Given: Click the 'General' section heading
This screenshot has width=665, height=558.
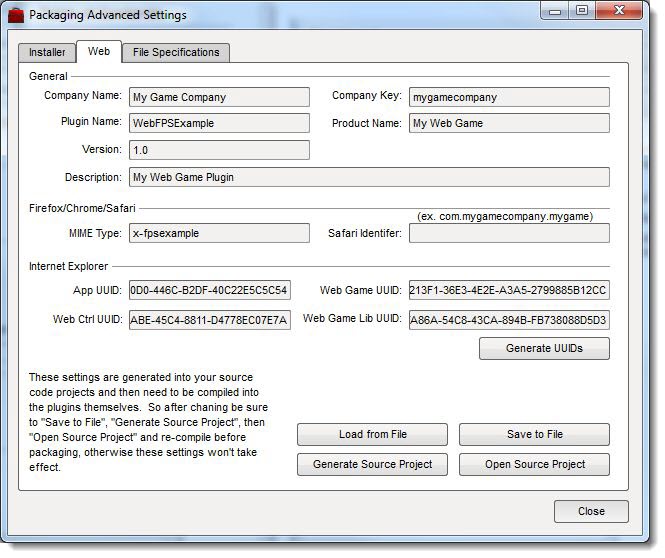Looking at the screenshot, I should [x=48, y=76].
